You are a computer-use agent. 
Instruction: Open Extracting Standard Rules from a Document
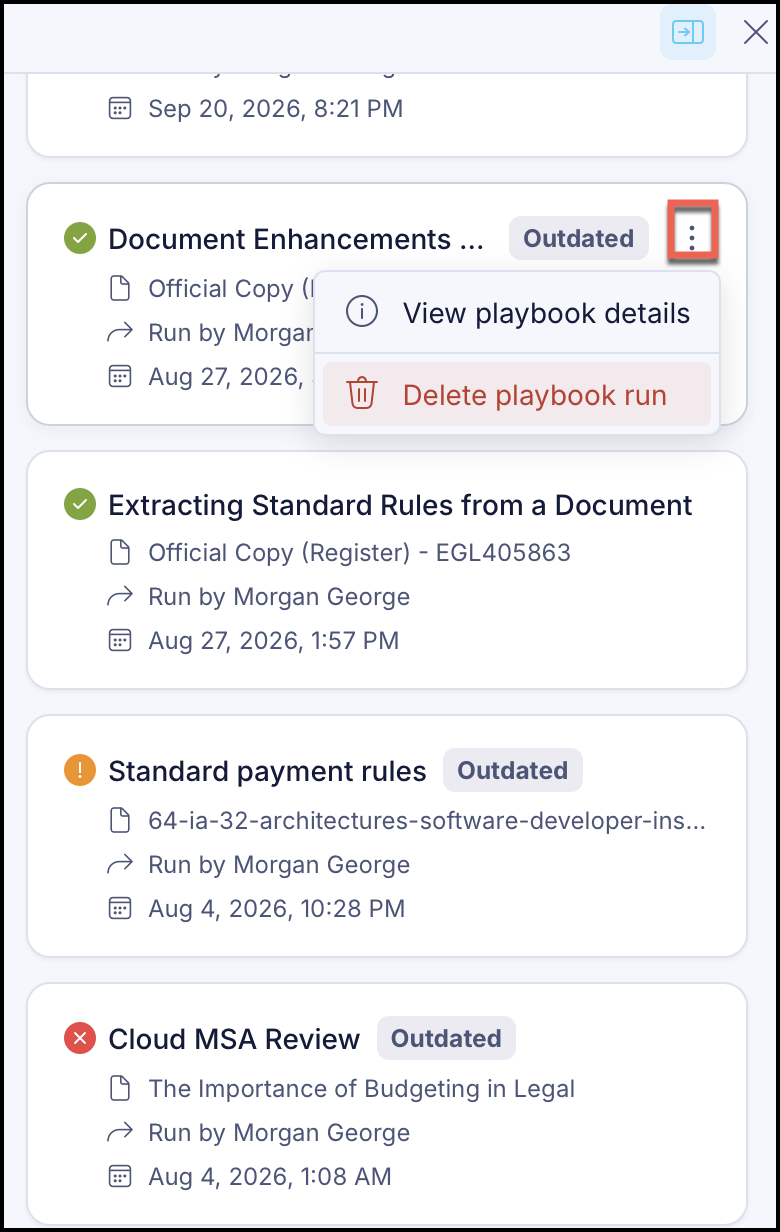pos(400,505)
